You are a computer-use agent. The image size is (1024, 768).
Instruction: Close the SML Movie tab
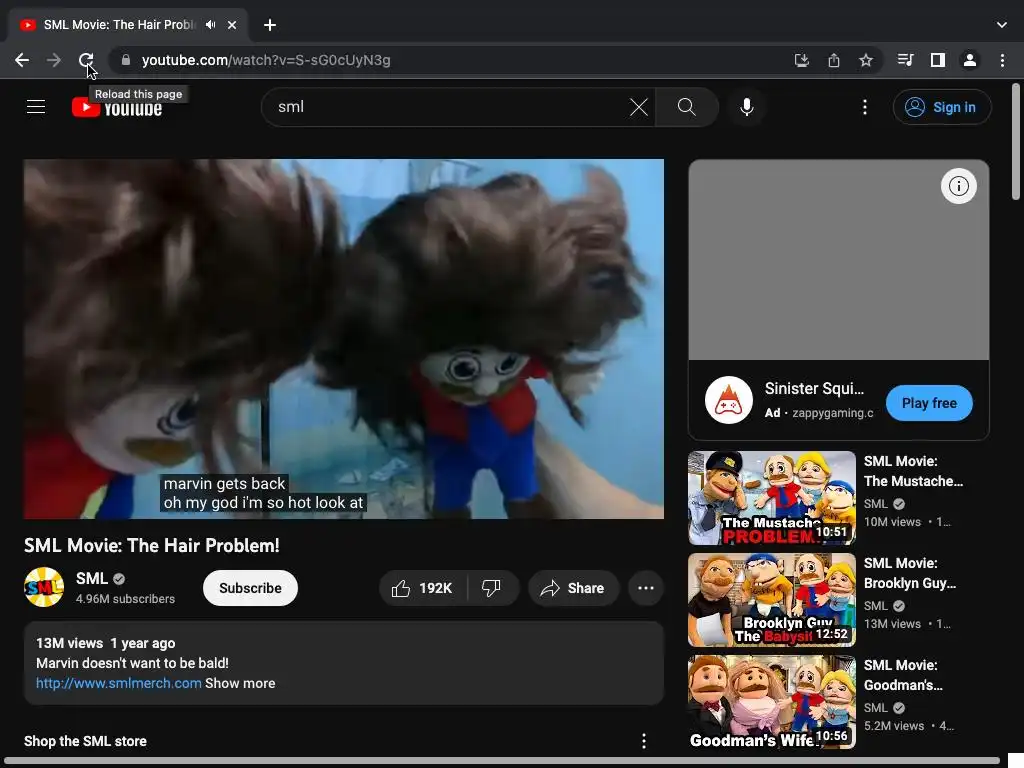coord(232,25)
